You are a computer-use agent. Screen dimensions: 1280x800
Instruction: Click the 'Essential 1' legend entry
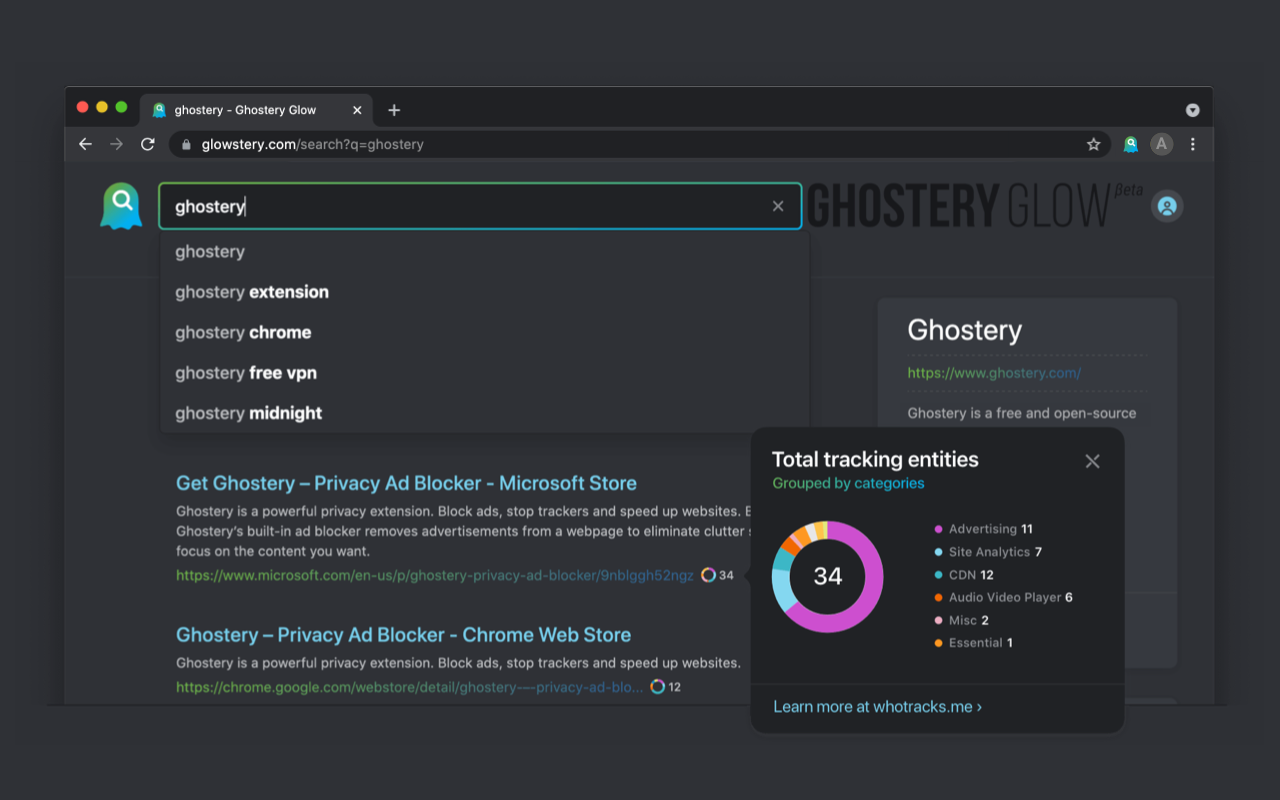(x=973, y=643)
